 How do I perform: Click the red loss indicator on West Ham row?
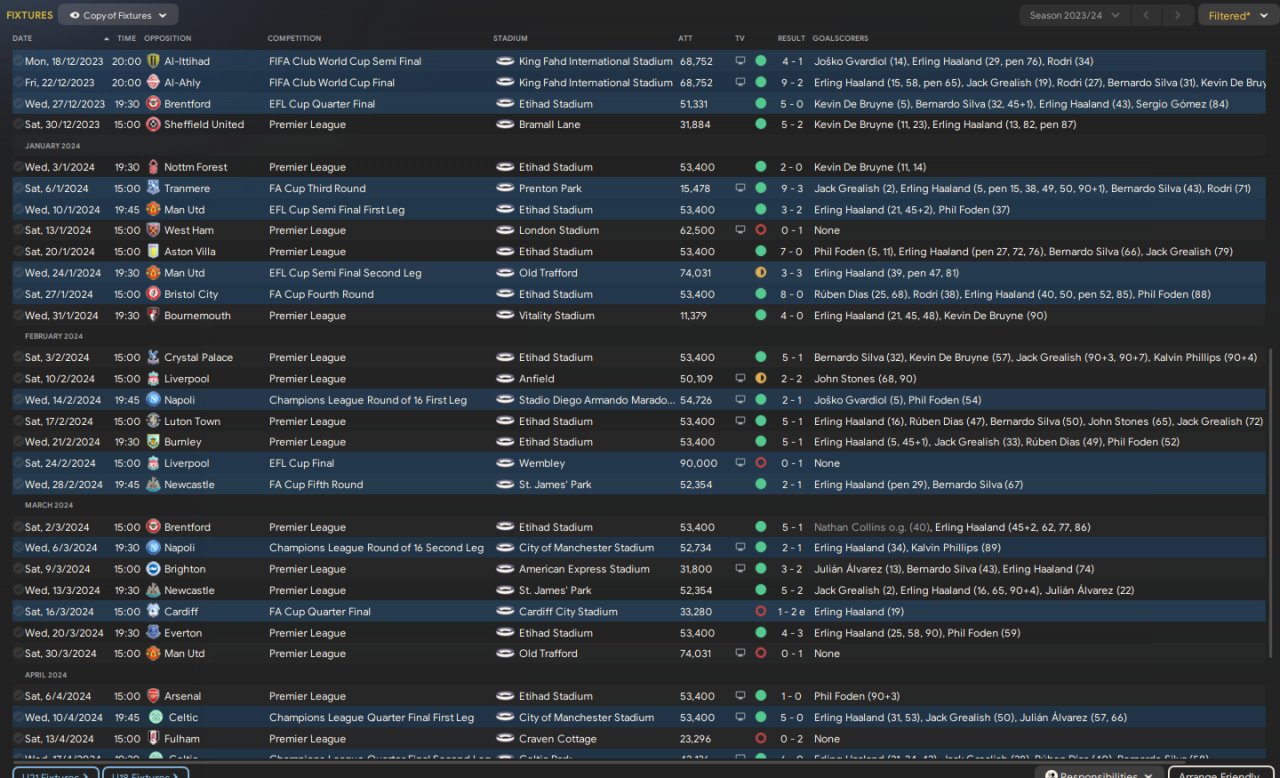point(760,230)
